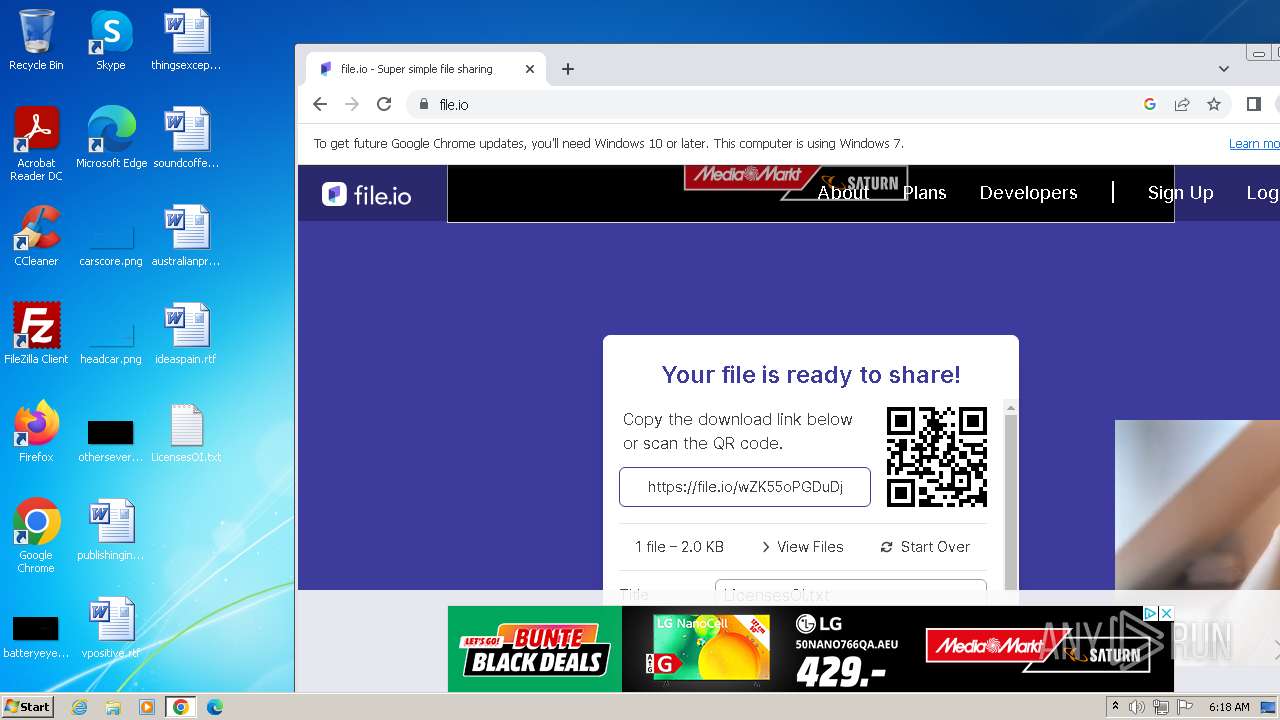Open Chrome tab search dropdown arrow
1280x720 pixels.
tap(1224, 69)
